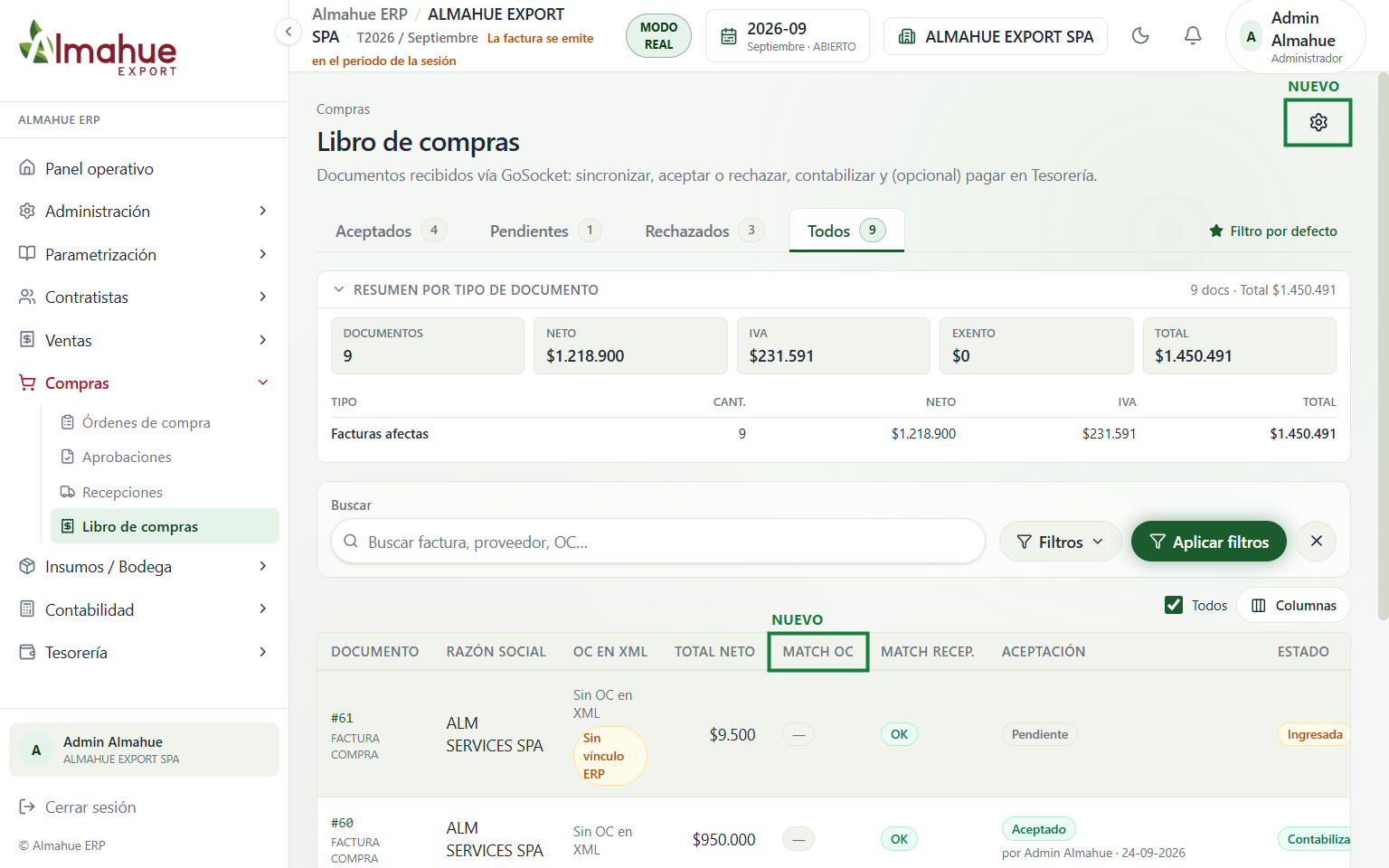
Task: Click the MATCH OC column header
Action: pyautogui.click(x=818, y=652)
